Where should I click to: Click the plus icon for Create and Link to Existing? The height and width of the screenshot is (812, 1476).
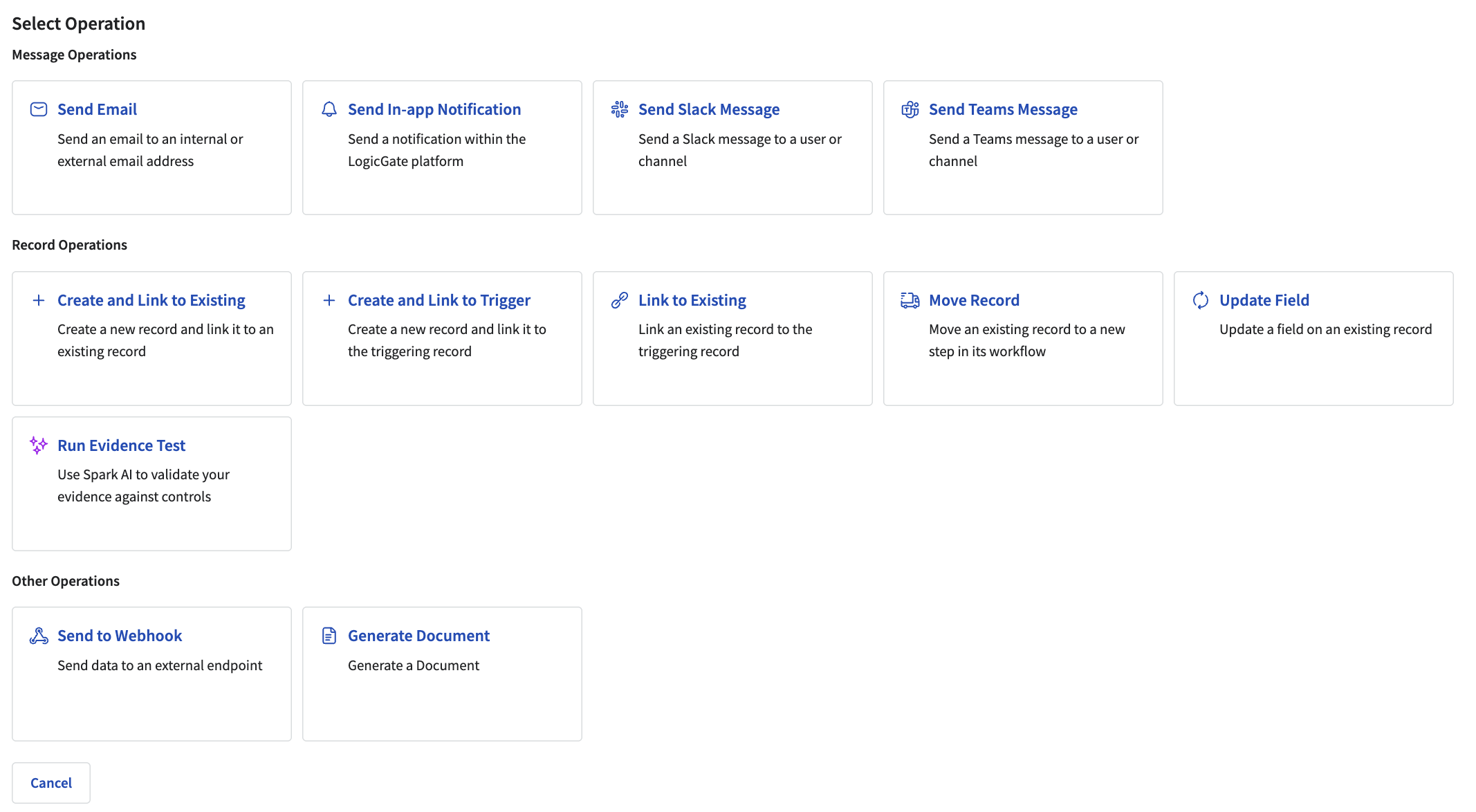pos(39,300)
